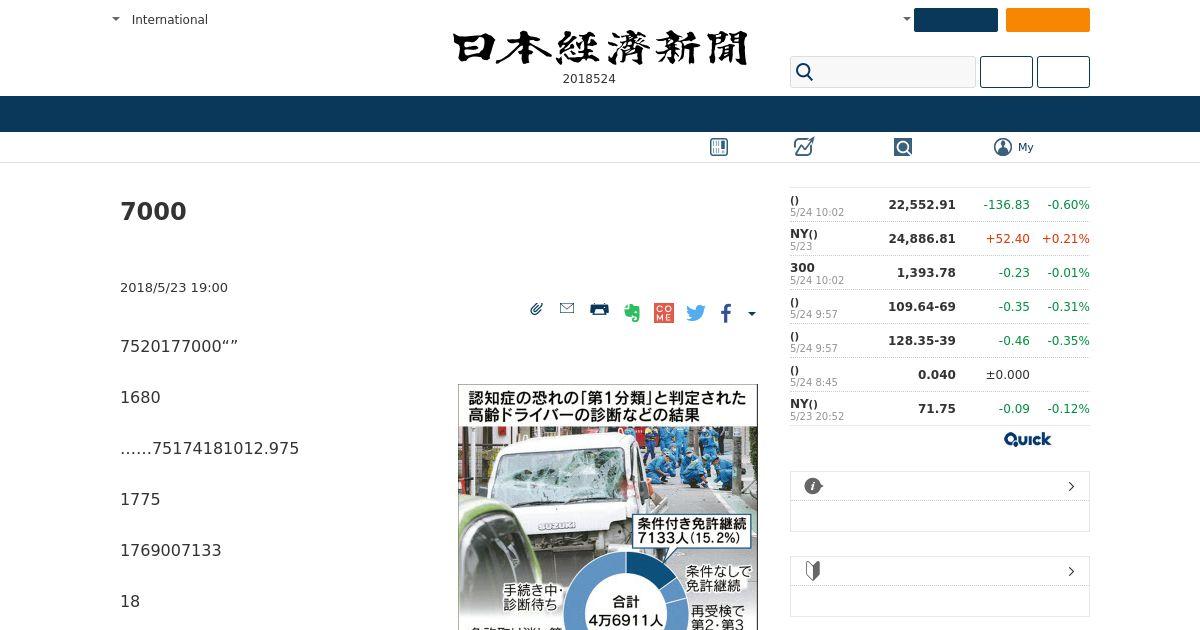The image size is (1200, 630).
Task: Click the +52.40 change value
Action: coord(1007,239)
